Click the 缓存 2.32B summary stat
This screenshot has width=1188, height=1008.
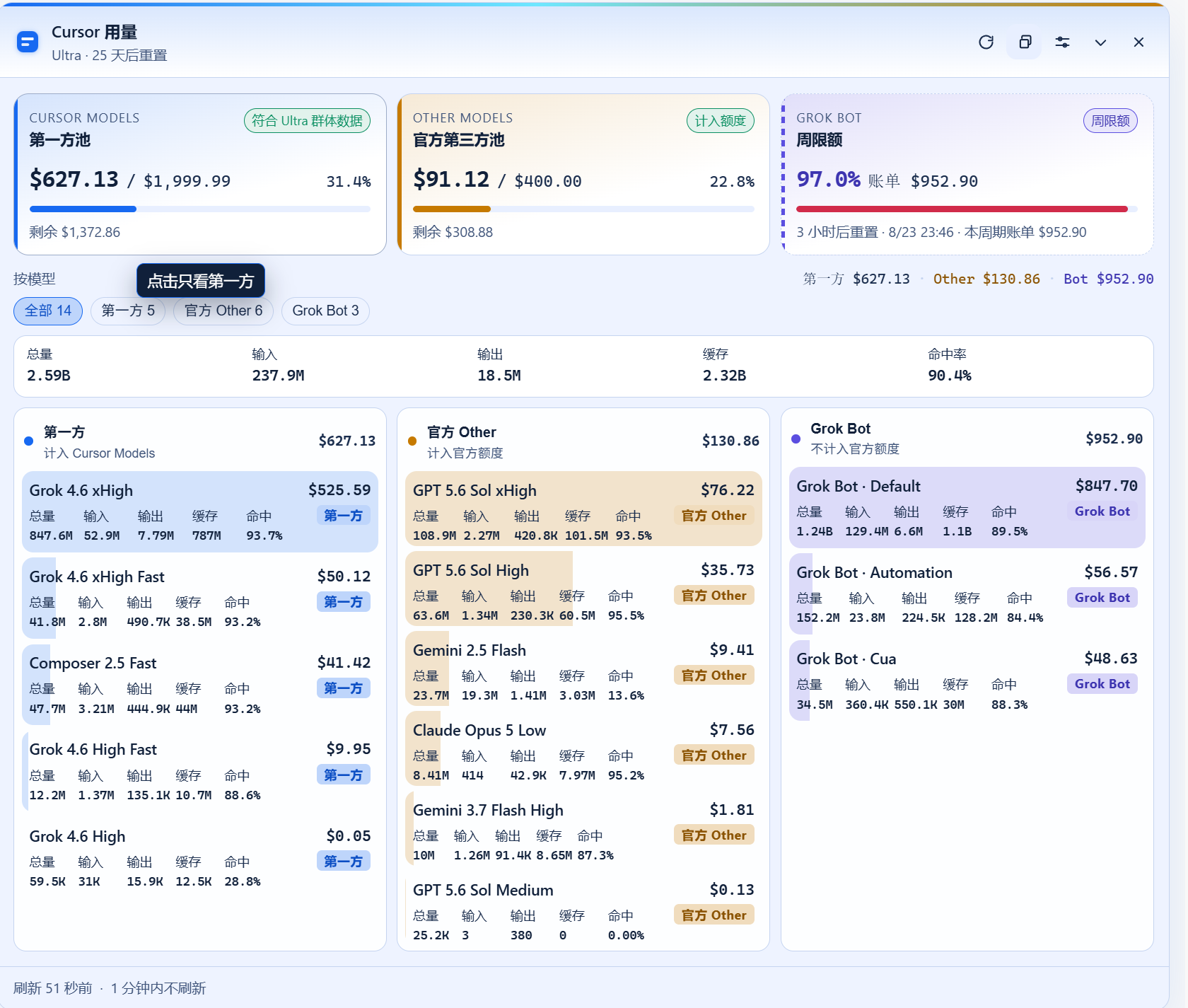pyautogui.click(x=724, y=365)
